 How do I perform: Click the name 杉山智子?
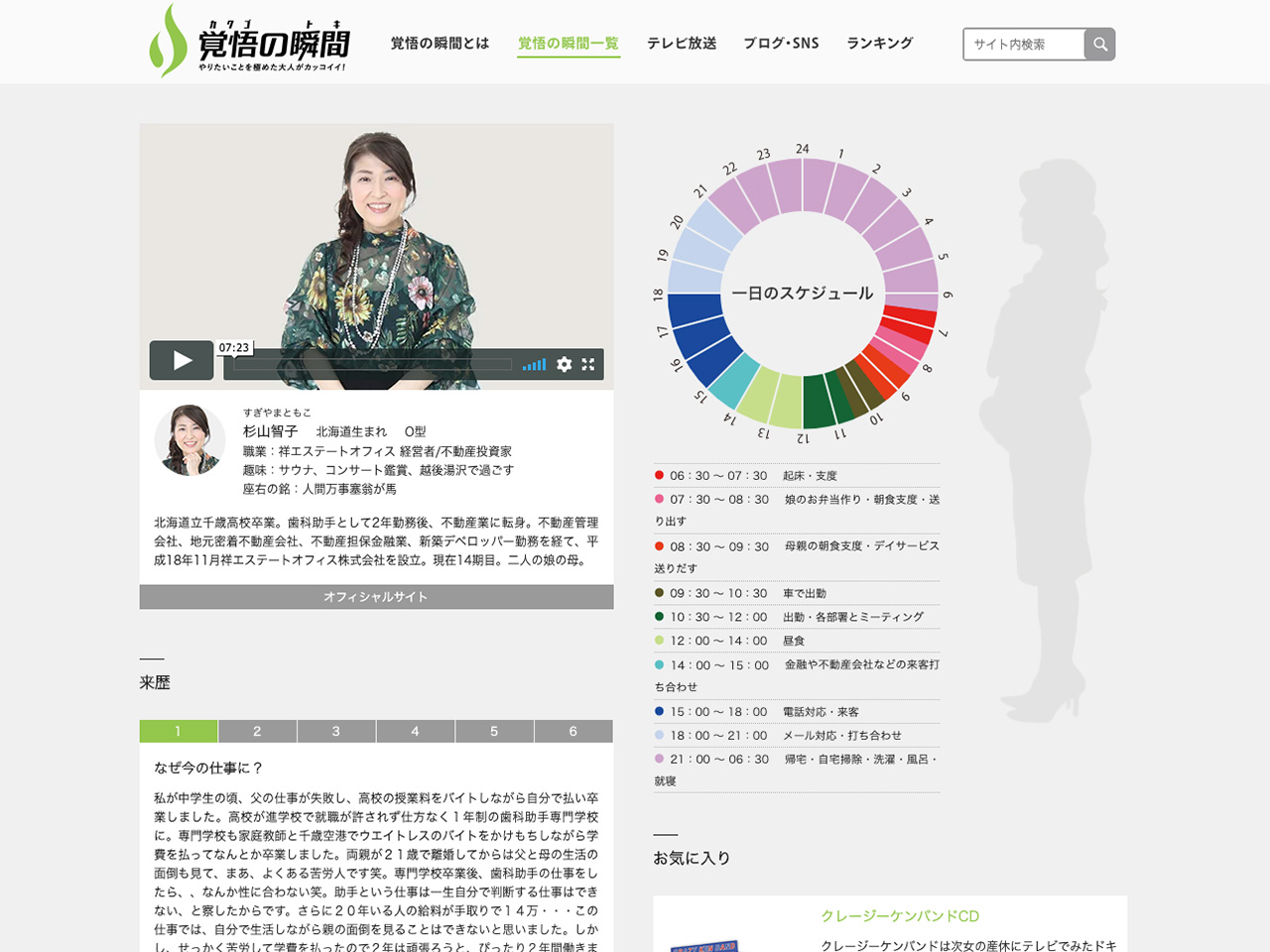tap(271, 431)
